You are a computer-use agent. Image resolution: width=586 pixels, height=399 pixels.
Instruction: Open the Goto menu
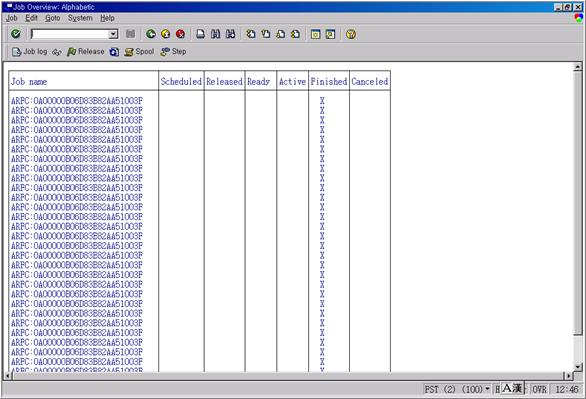tap(53, 18)
